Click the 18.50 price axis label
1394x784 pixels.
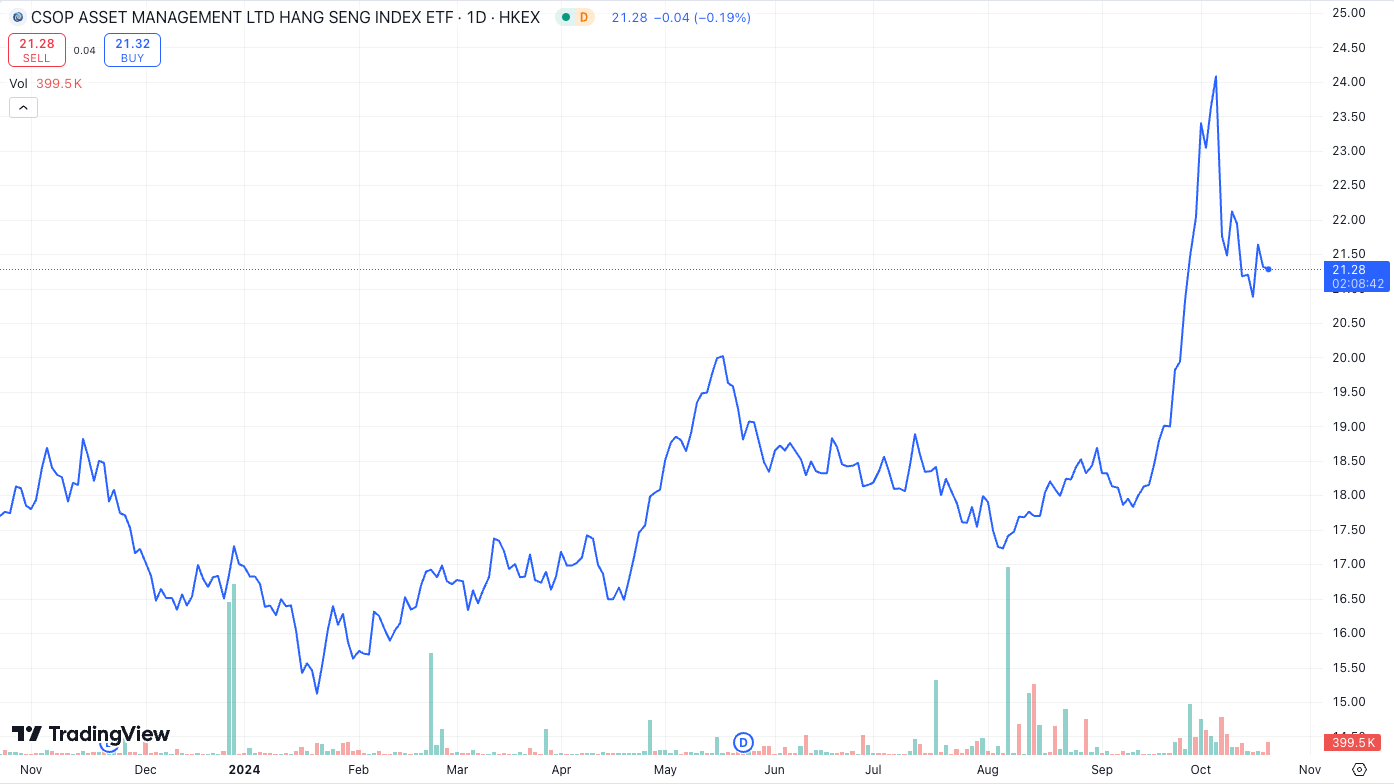[1349, 461]
